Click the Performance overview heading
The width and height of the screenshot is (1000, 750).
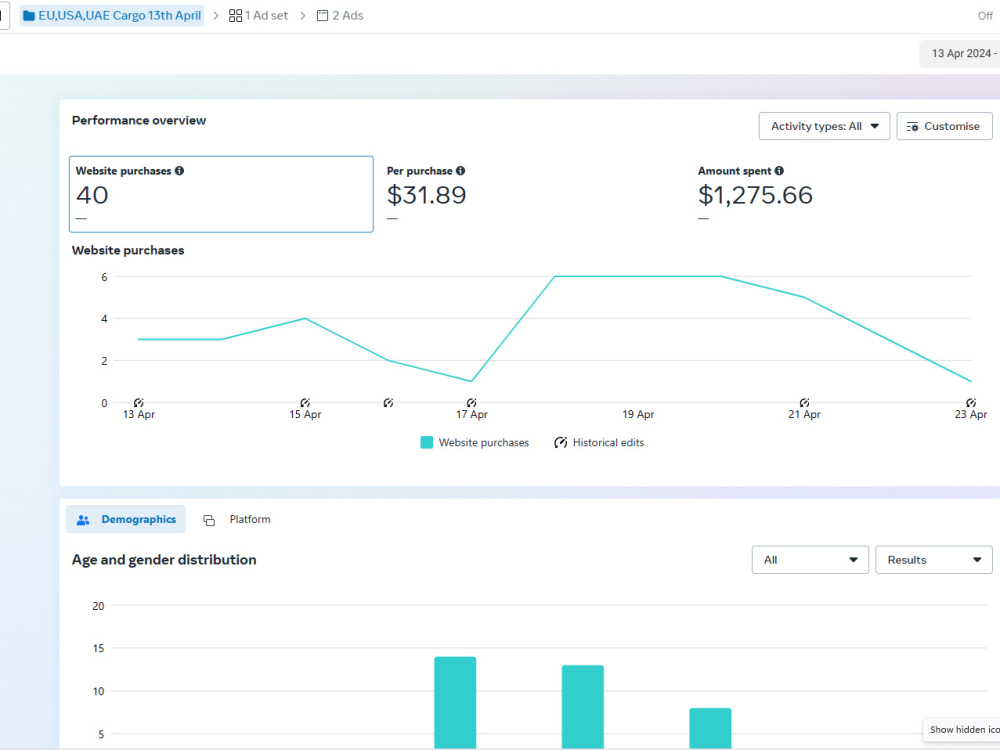pos(139,121)
